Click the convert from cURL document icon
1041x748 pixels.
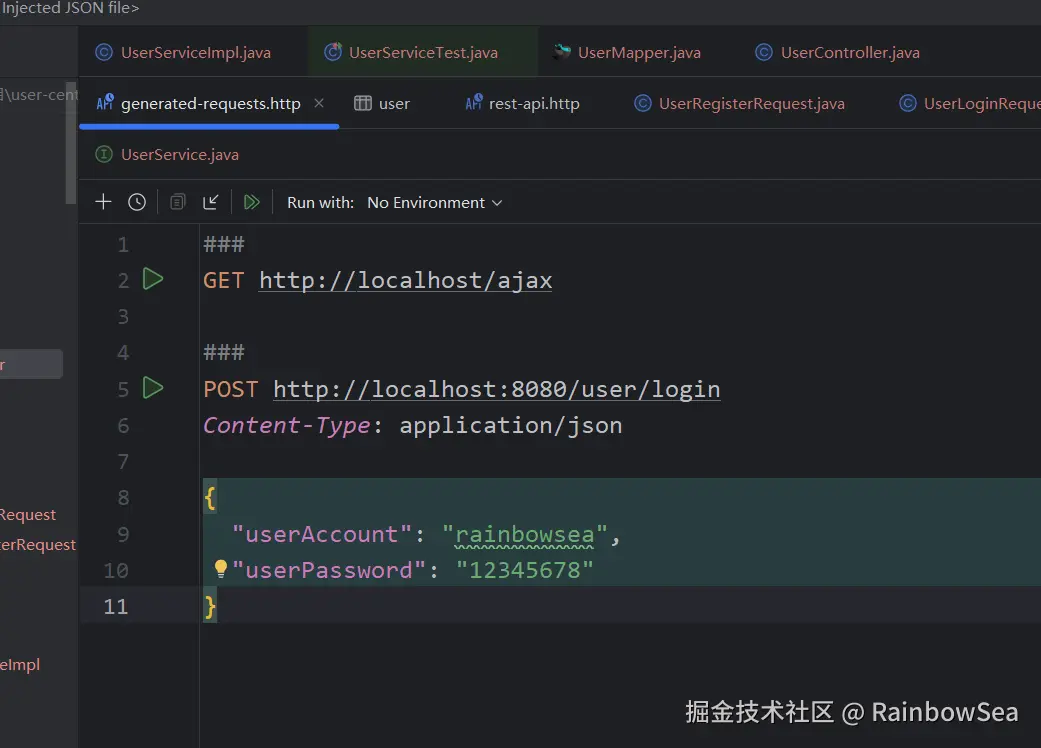click(177, 202)
